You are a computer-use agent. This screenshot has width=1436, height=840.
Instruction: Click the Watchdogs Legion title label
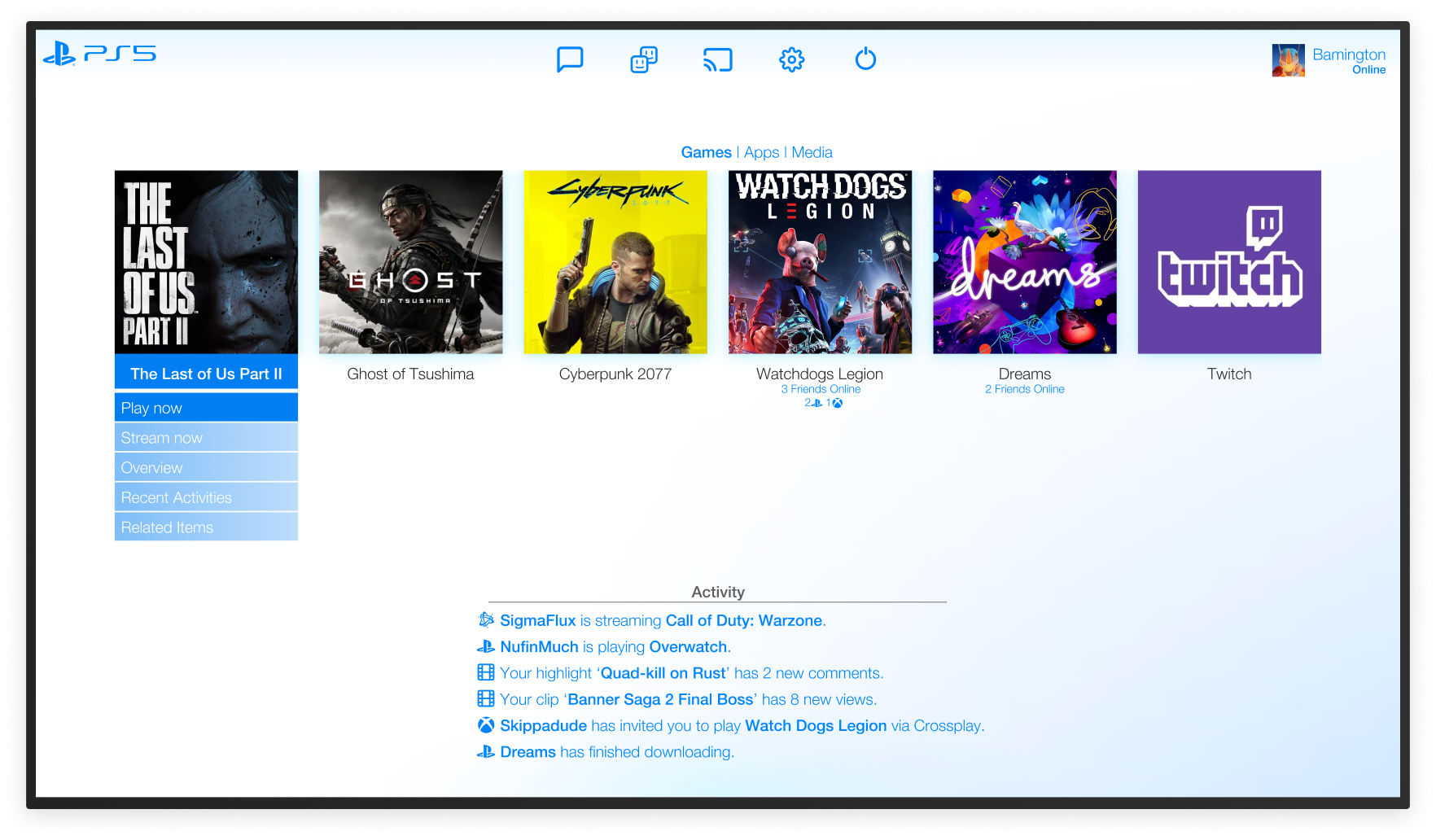[820, 374]
